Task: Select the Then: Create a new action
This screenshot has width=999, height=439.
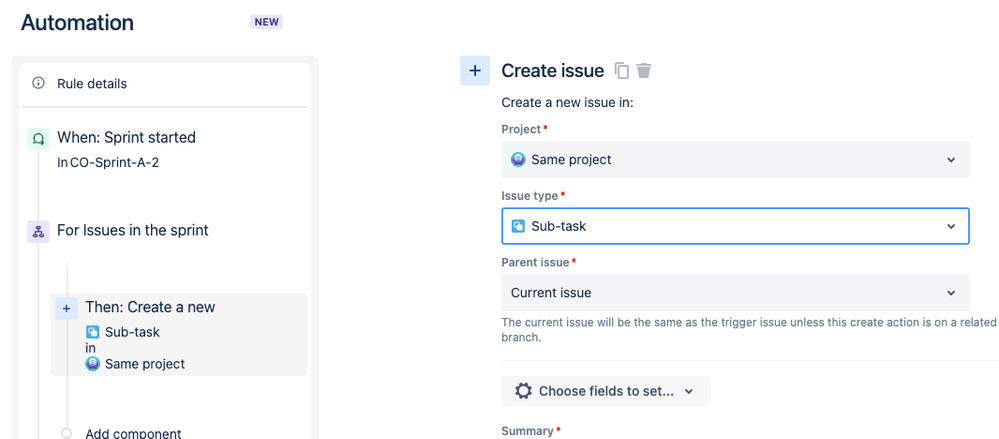Action: [x=179, y=334]
